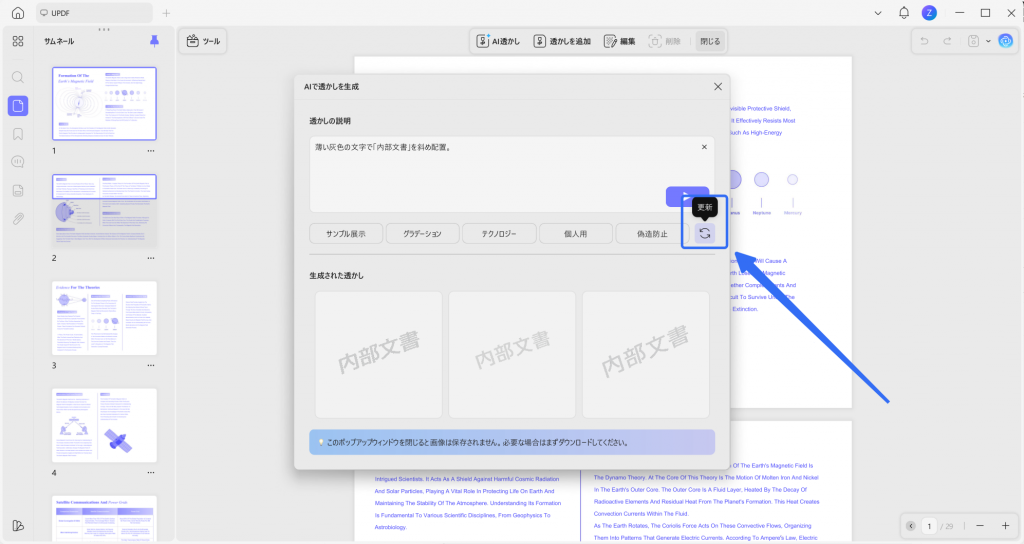Image resolution: width=1024 pixels, height=544 pixels.
Task: Select the 偽造防止 preset tag
Action: (x=652, y=233)
